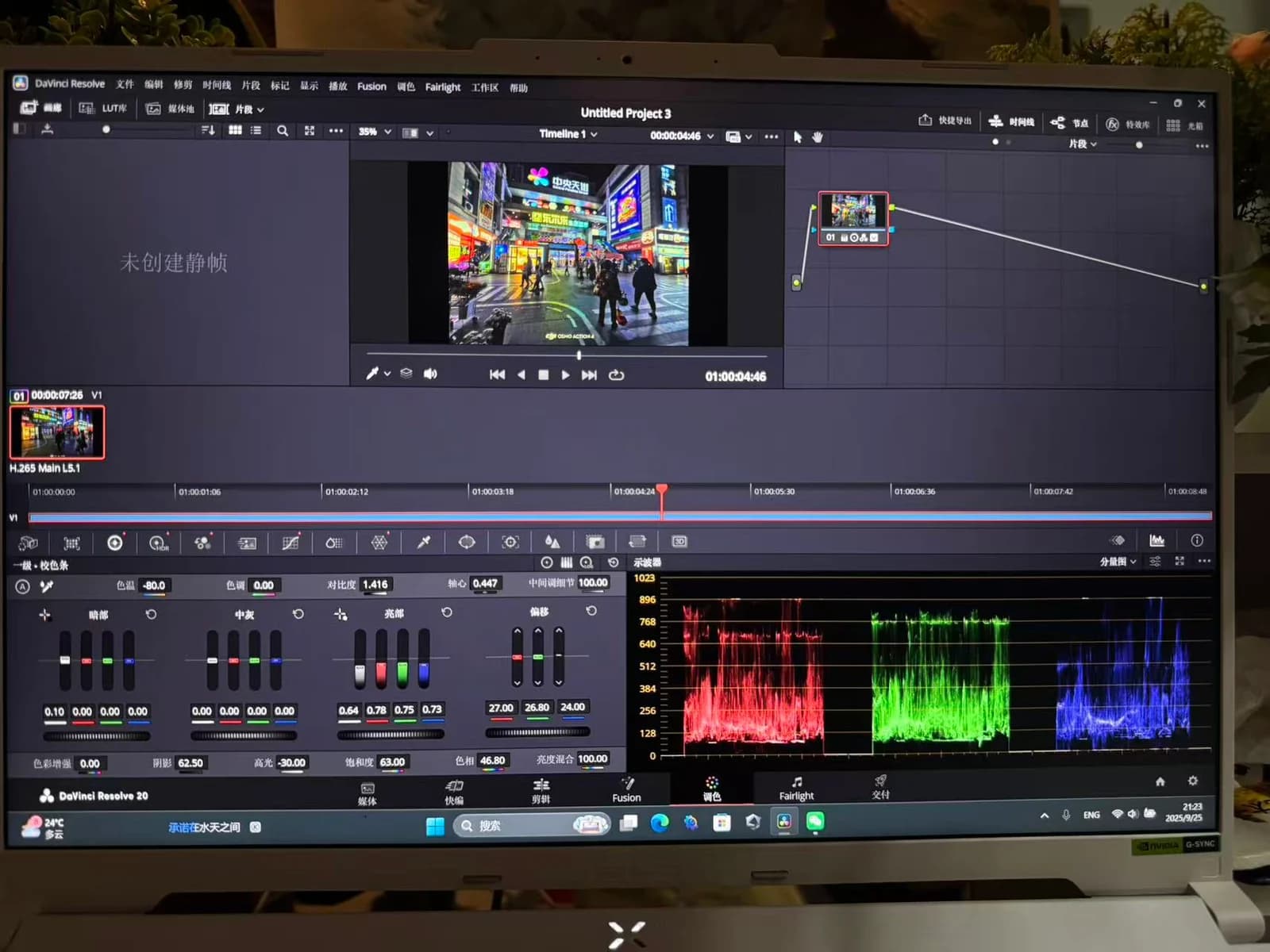Open the Curves palette icon
This screenshot has width=1270, height=952.
point(291,543)
